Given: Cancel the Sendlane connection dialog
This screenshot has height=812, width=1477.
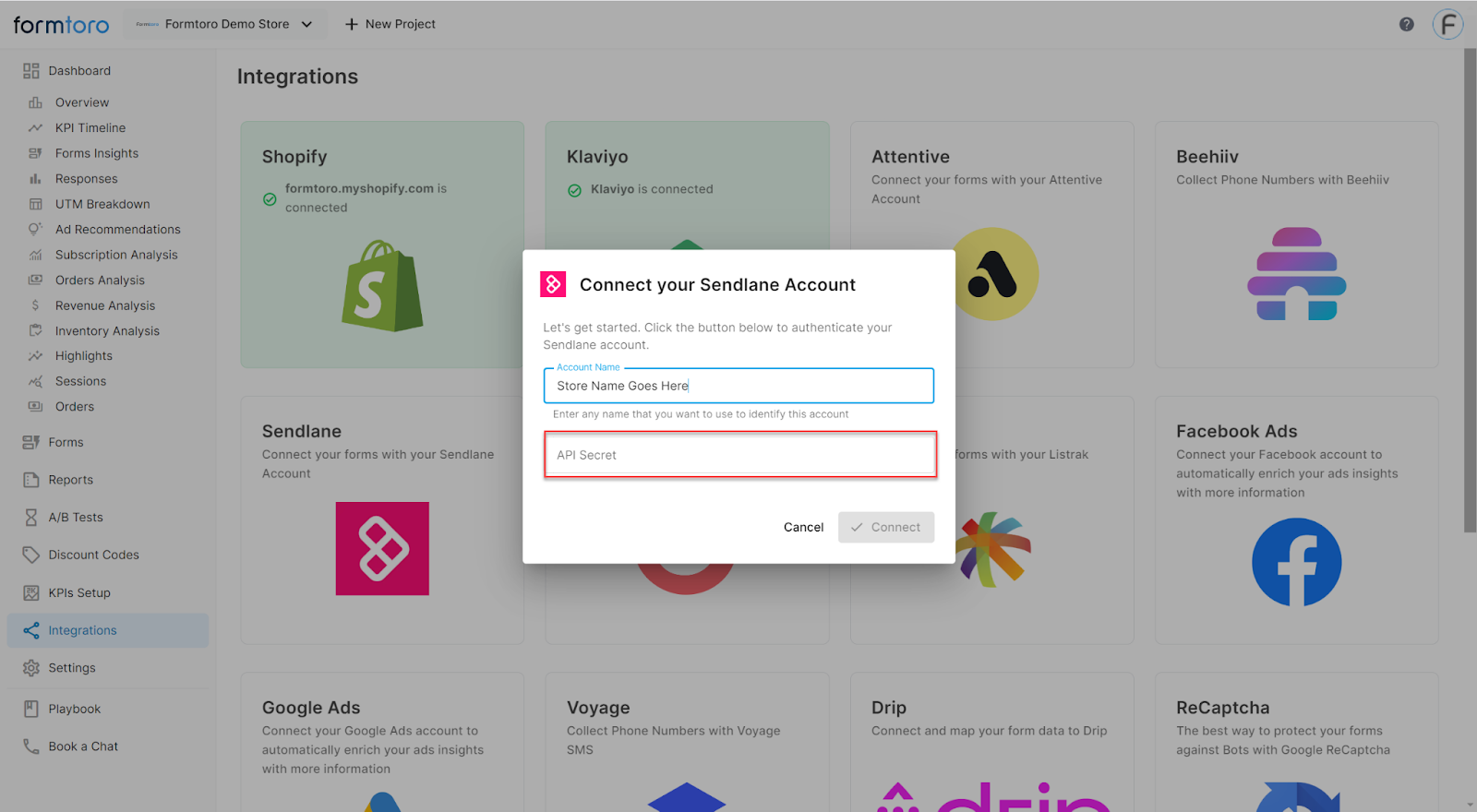Looking at the screenshot, I should click(x=803, y=527).
